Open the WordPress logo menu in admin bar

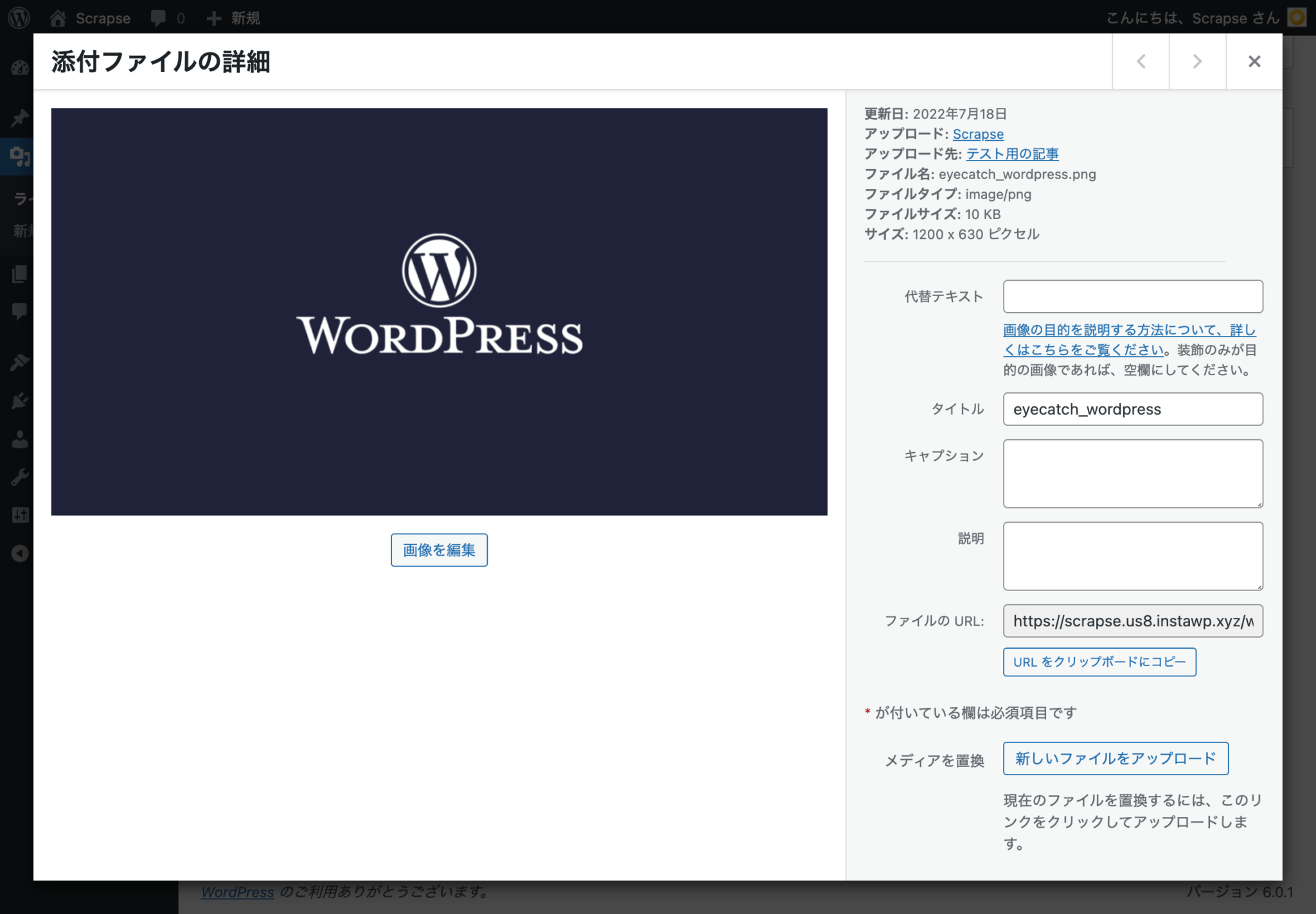(x=19, y=17)
